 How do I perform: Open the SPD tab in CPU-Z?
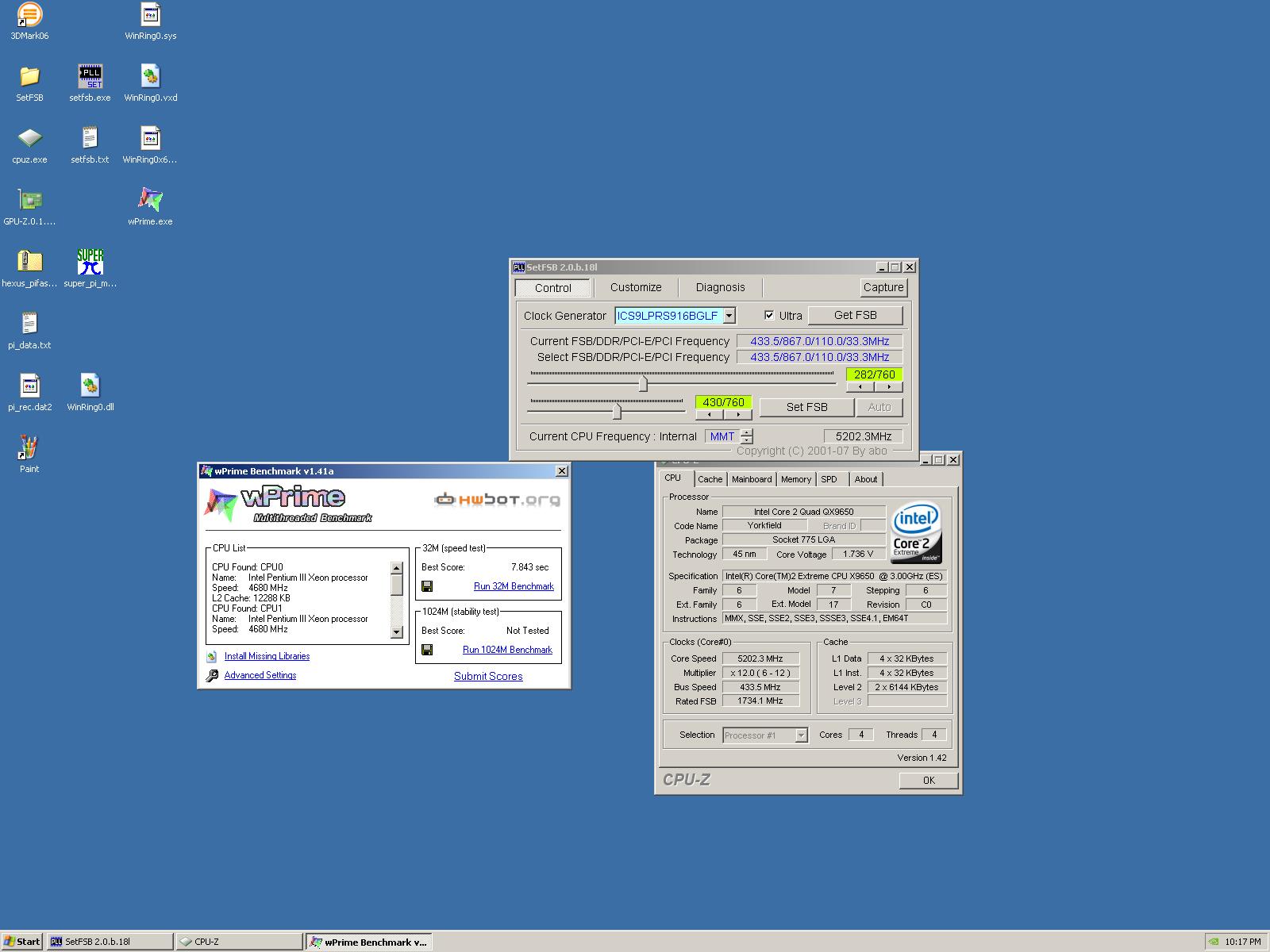pyautogui.click(x=829, y=479)
